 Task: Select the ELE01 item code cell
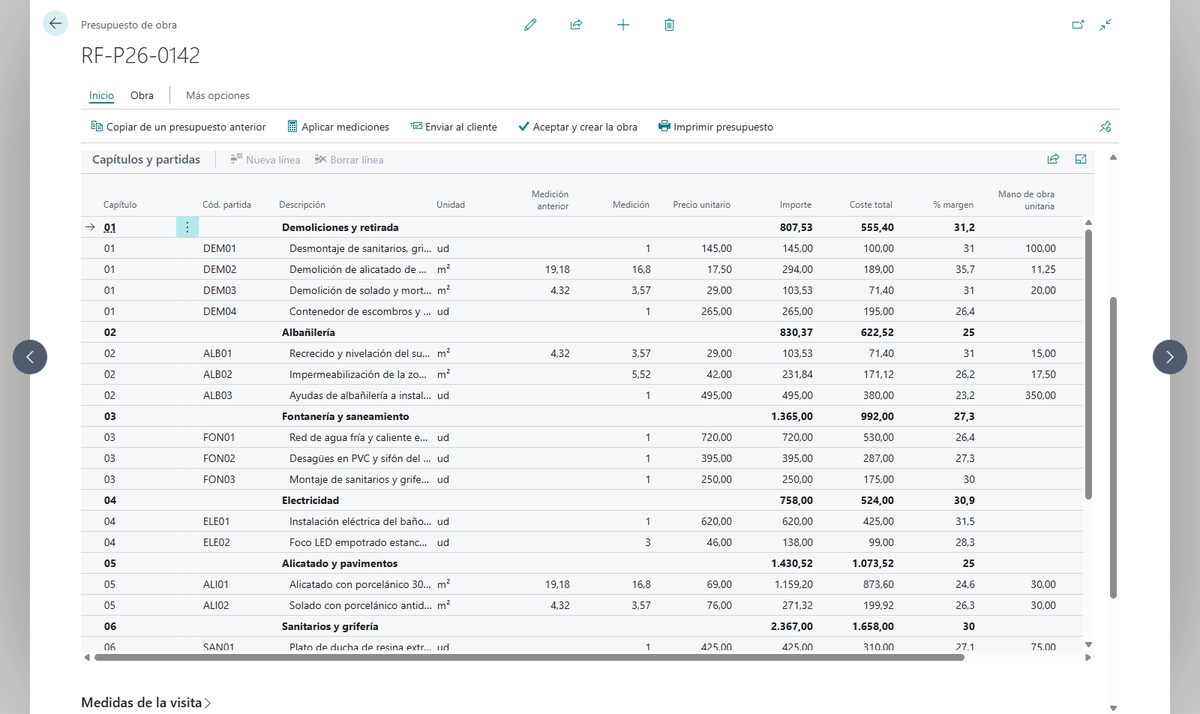[x=217, y=521]
